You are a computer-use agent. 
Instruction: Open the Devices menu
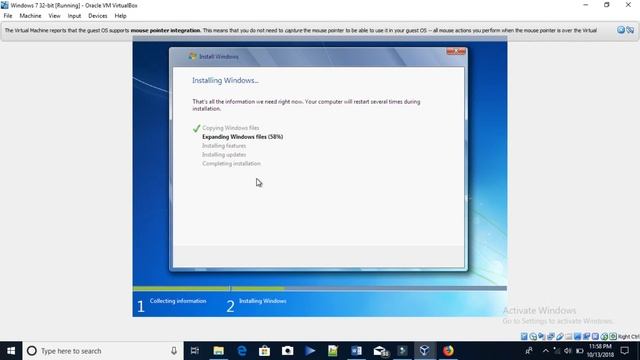click(98, 16)
